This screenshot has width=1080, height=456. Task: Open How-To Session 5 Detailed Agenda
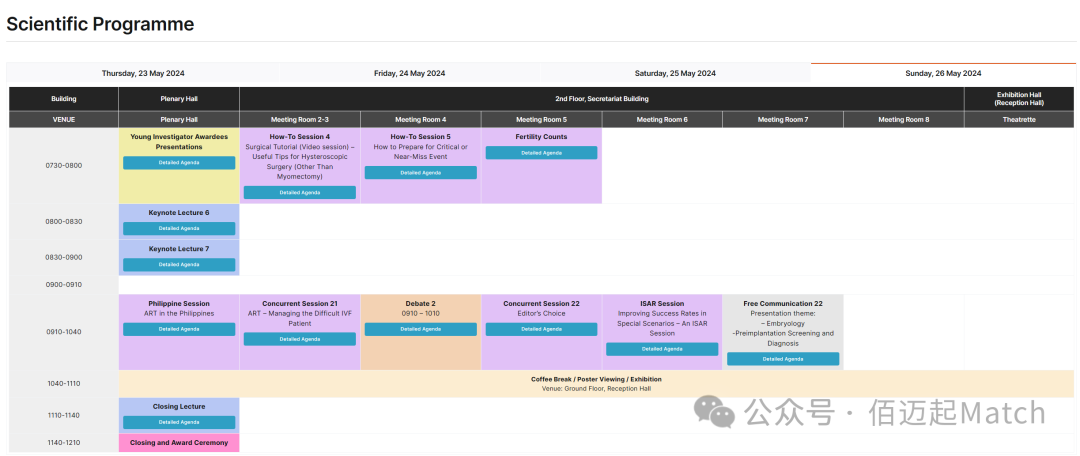point(420,172)
